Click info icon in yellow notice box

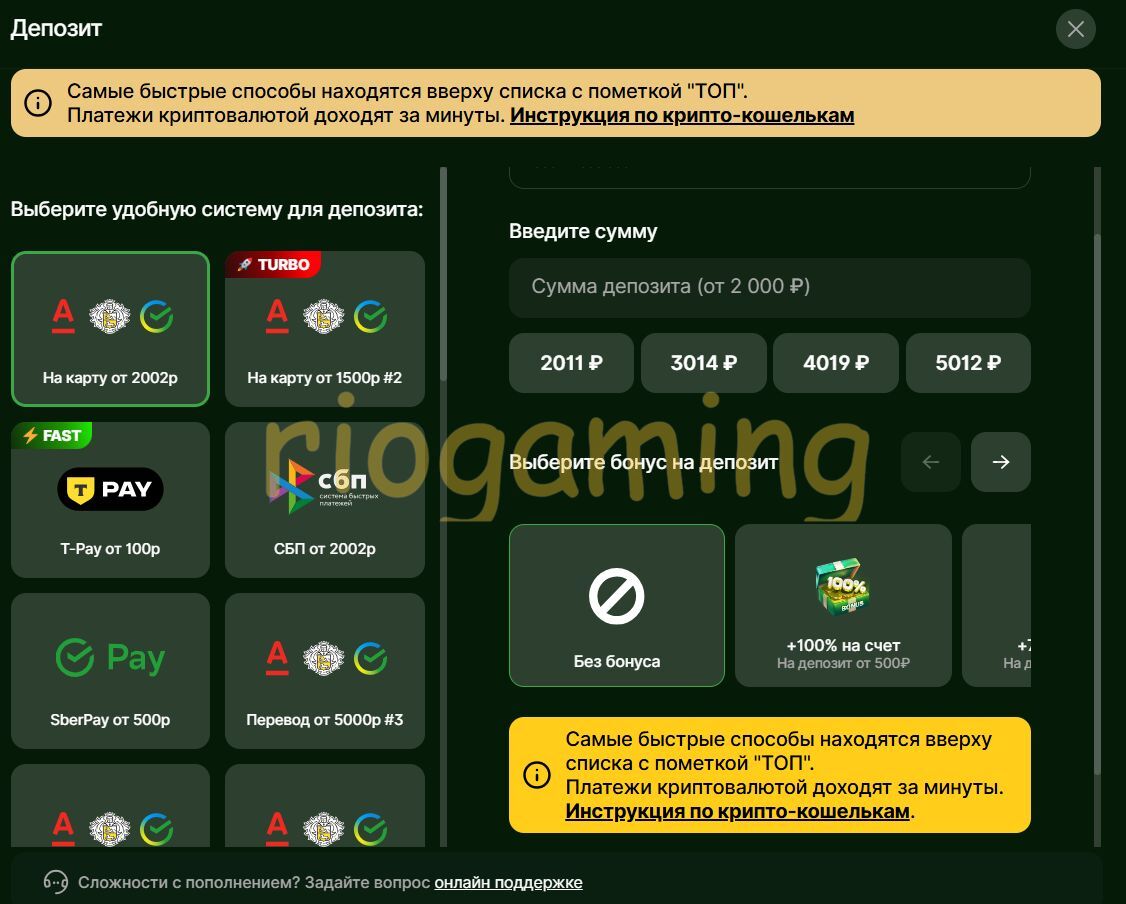[536, 775]
